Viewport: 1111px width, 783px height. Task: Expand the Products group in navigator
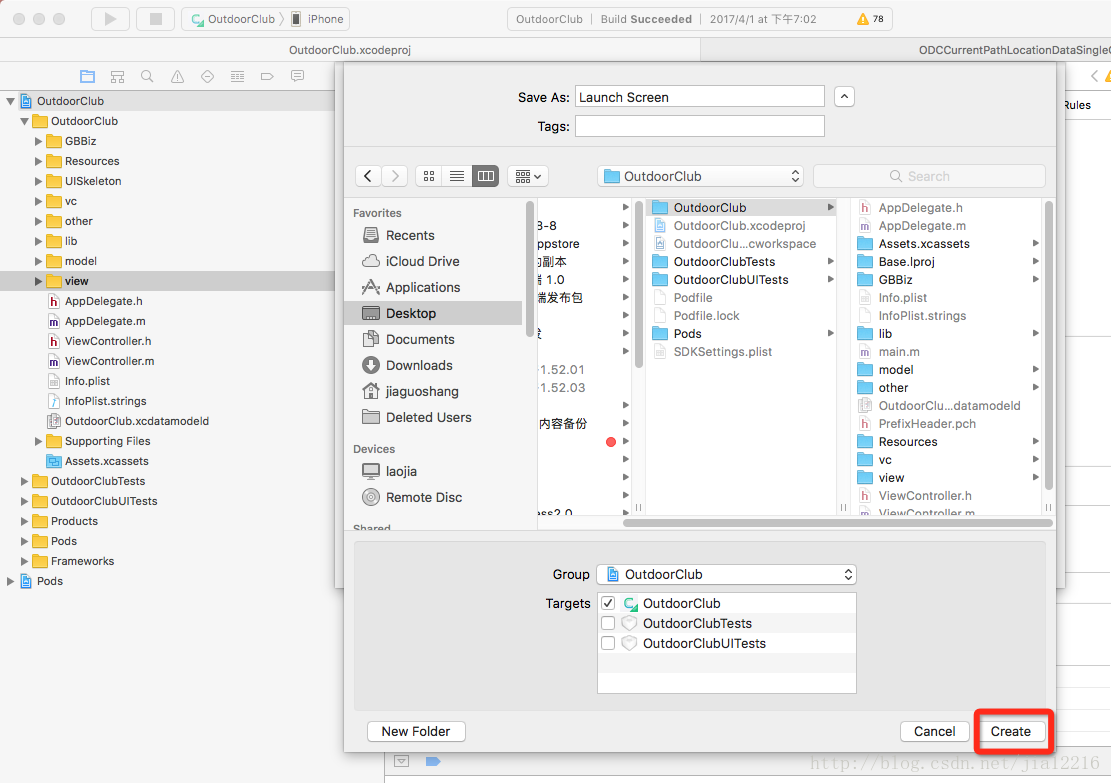pyautogui.click(x=25, y=521)
